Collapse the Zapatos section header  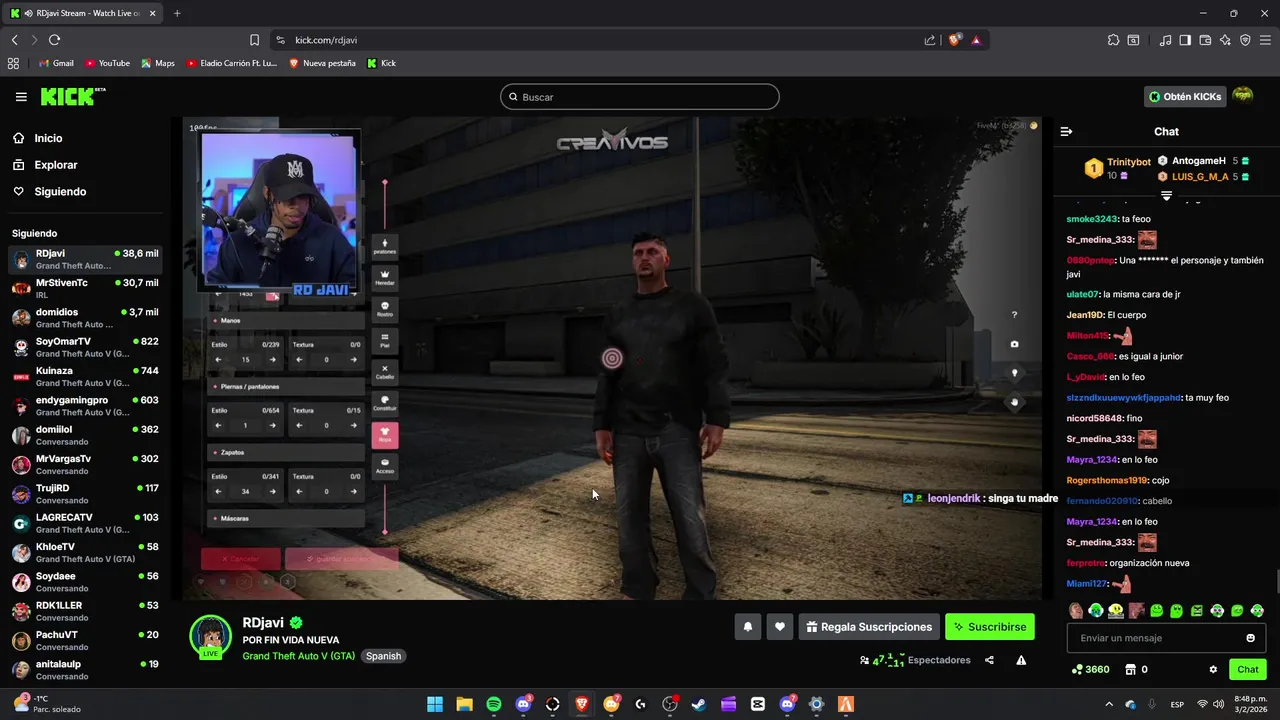(286, 453)
